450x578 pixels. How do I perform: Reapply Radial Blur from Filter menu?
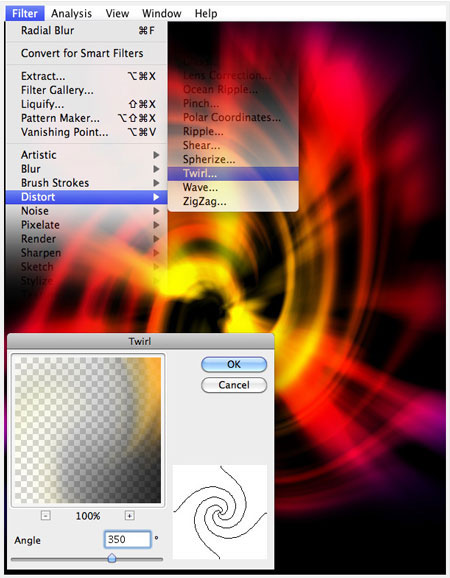[x=87, y=31]
